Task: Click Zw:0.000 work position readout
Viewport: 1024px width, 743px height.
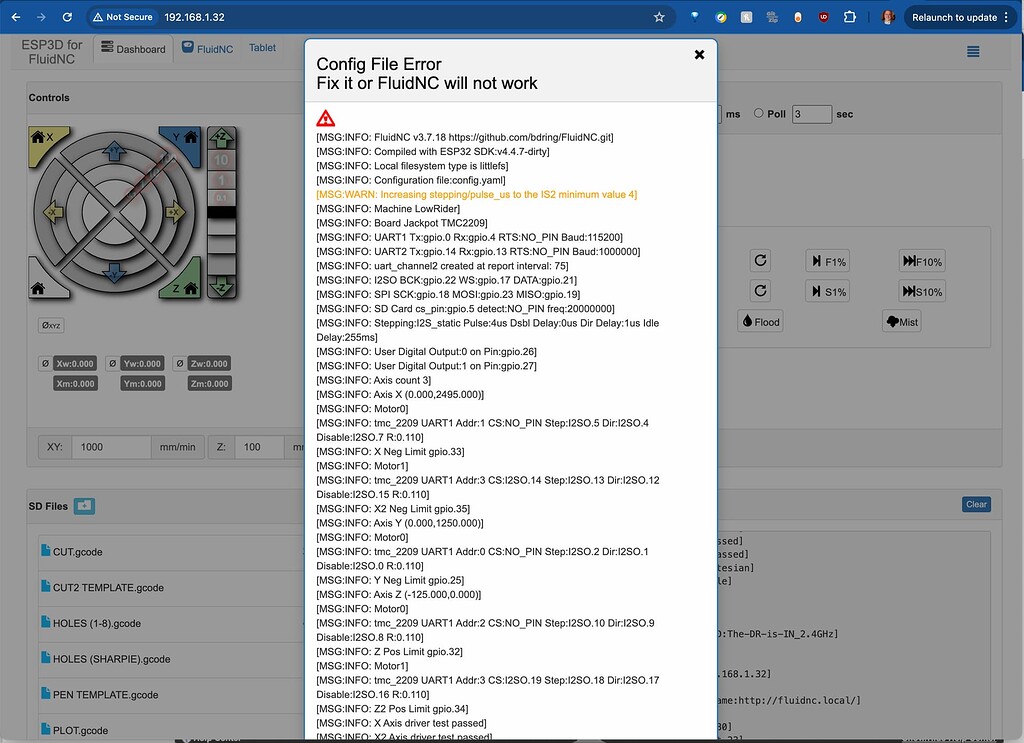Action: pyautogui.click(x=209, y=364)
